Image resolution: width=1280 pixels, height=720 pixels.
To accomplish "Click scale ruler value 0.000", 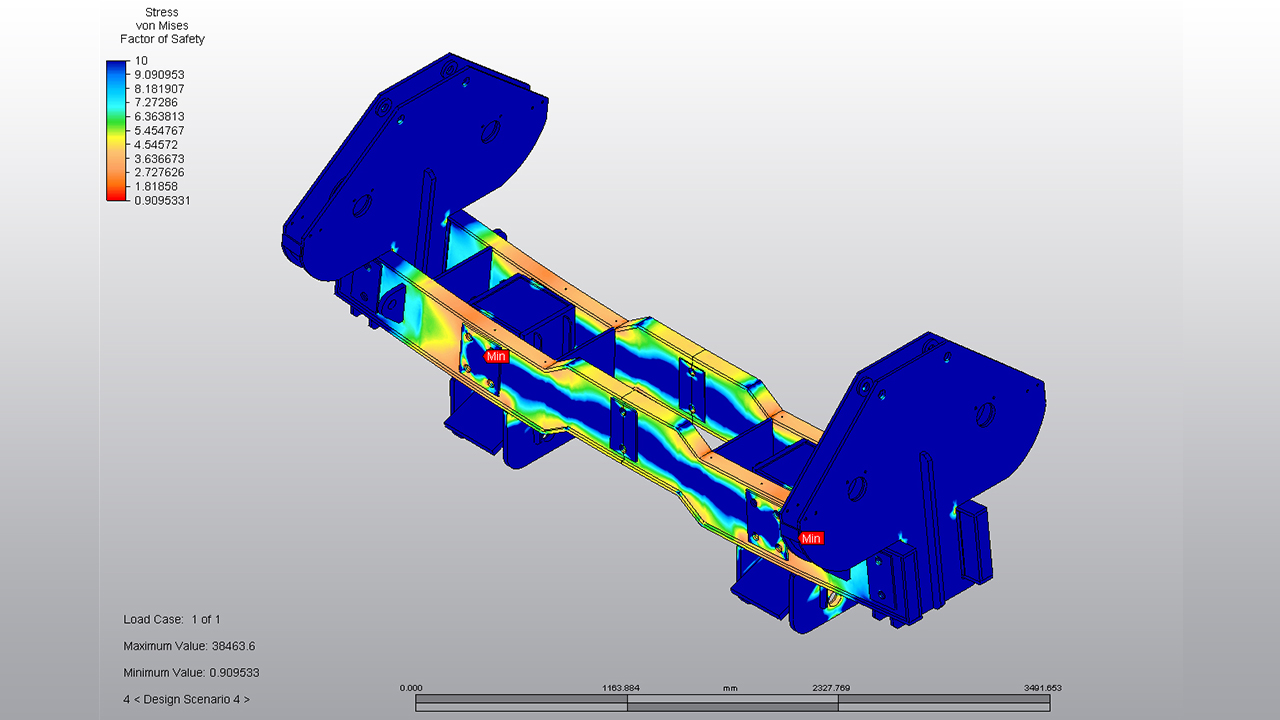I will [x=411, y=688].
